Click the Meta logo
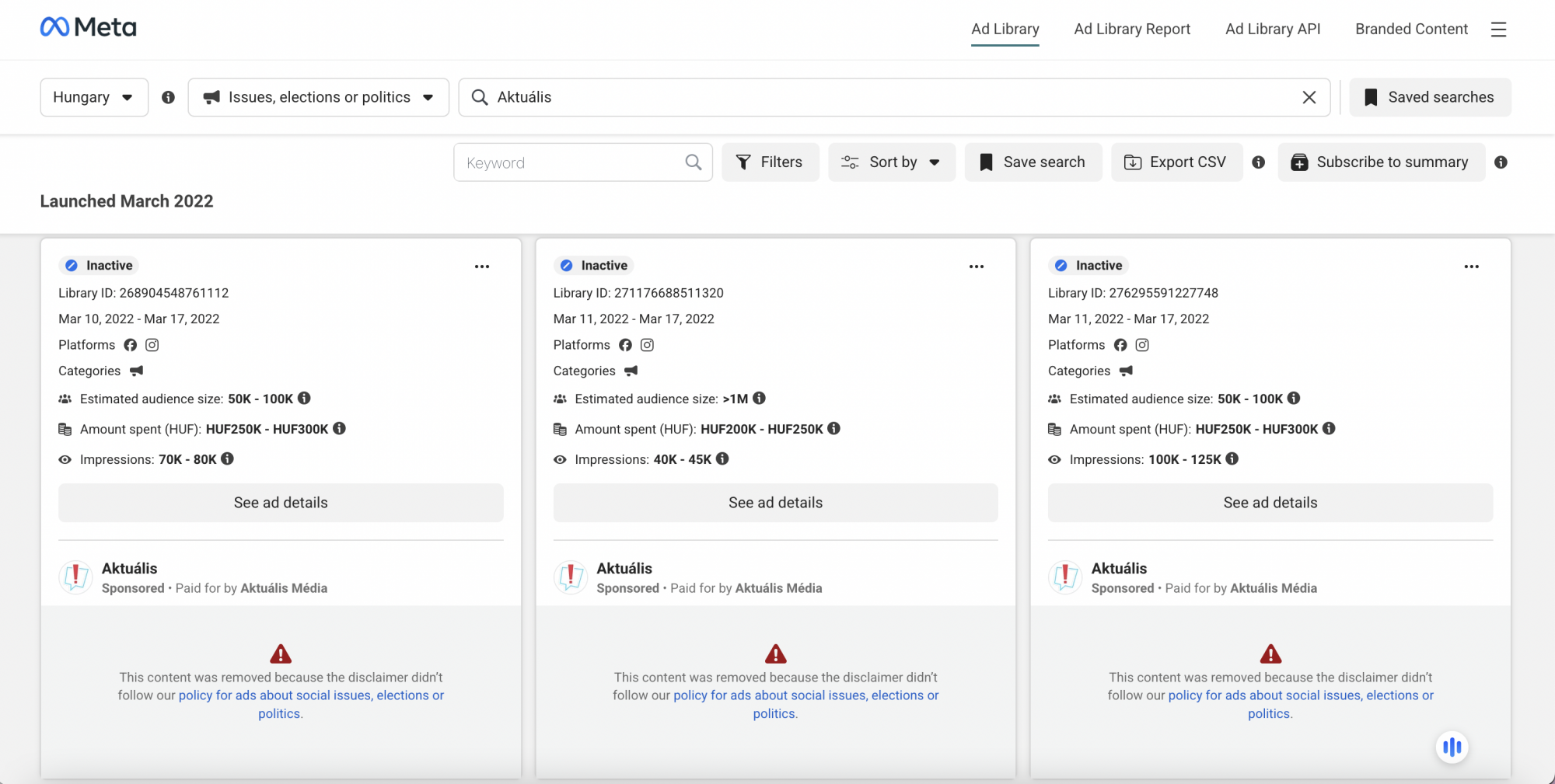Screen dimensions: 1555x784 click(x=88, y=27)
